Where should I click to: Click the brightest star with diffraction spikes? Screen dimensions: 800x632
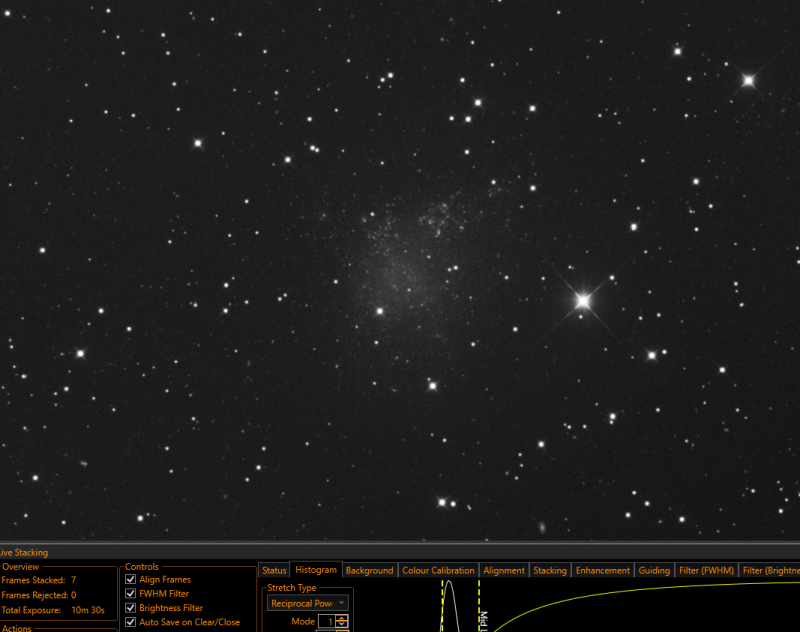point(583,301)
